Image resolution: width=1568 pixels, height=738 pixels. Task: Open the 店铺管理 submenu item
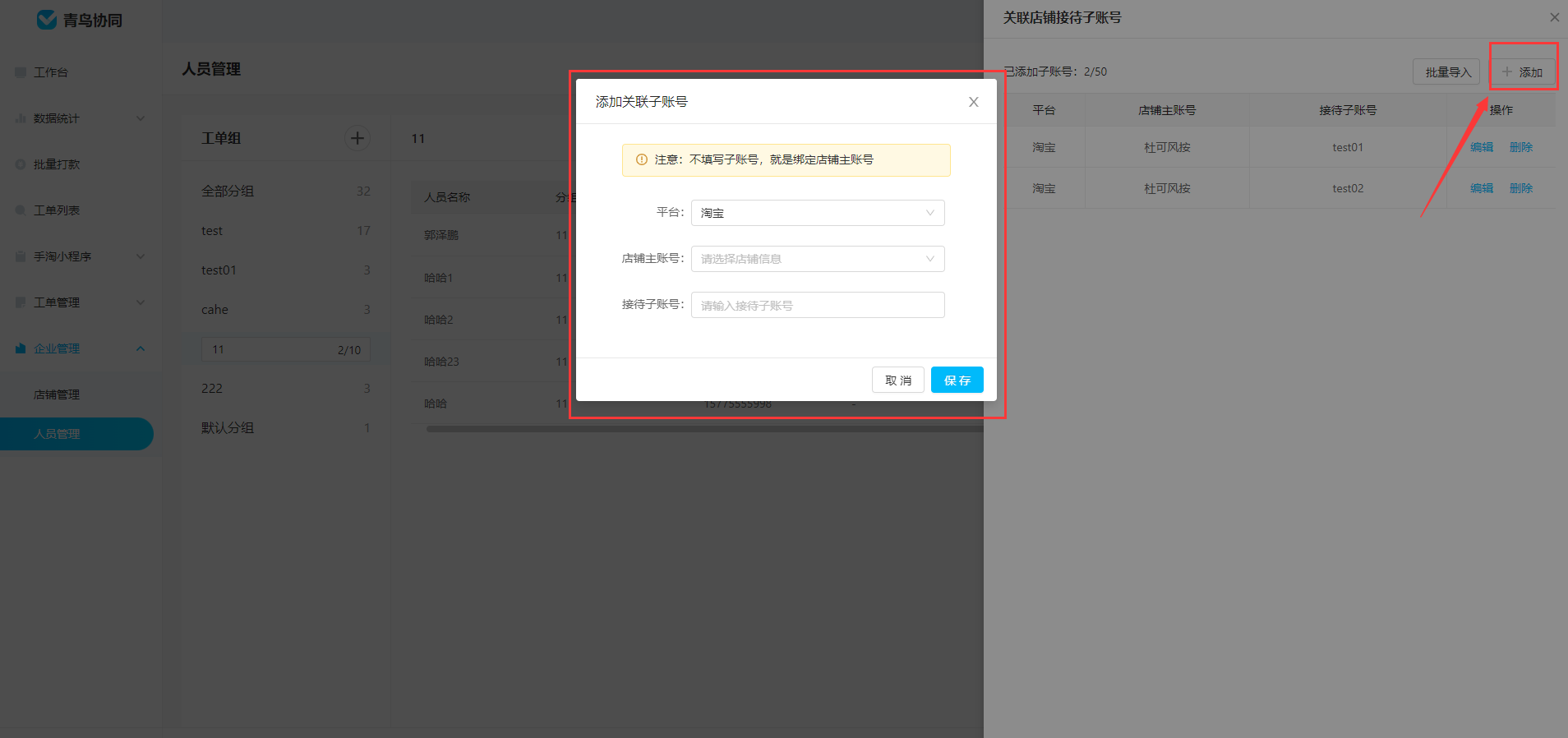point(57,394)
